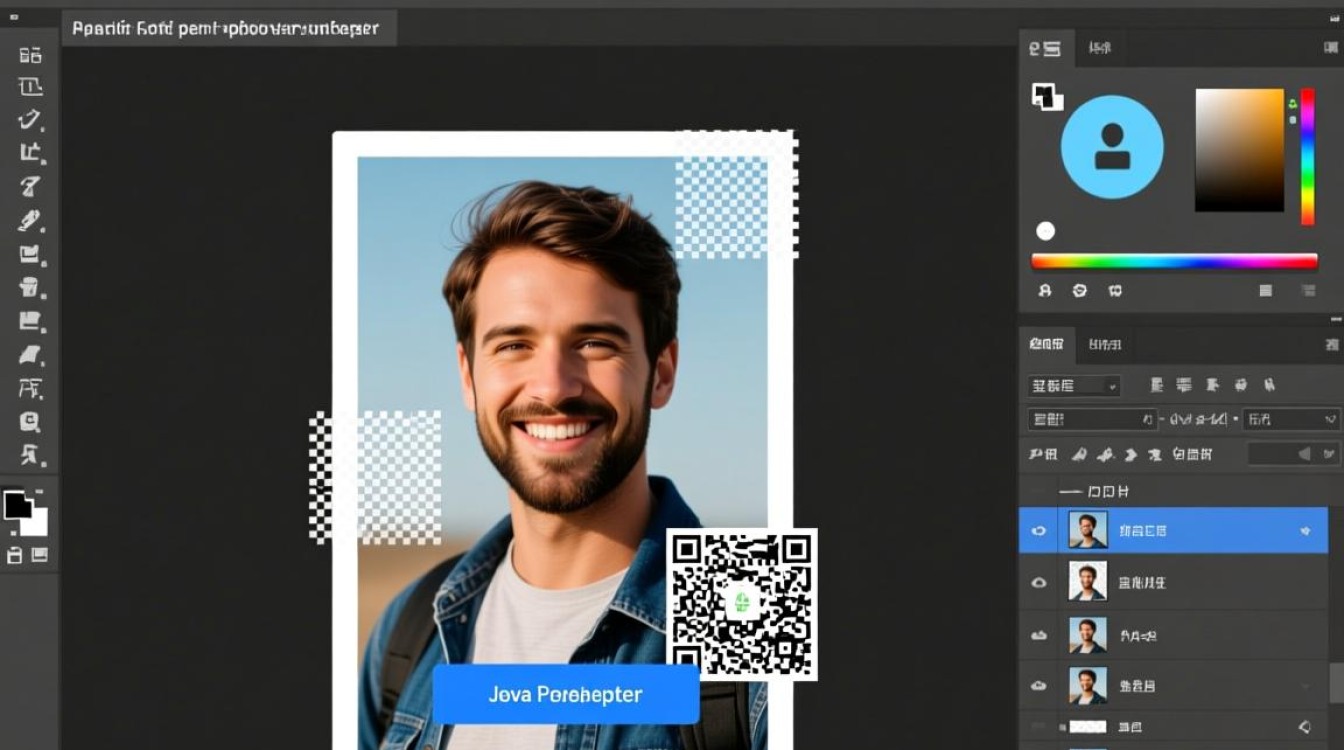Toggle visibility of the fourth portrait layer
This screenshot has width=1344, height=750.
[x=1039, y=686]
